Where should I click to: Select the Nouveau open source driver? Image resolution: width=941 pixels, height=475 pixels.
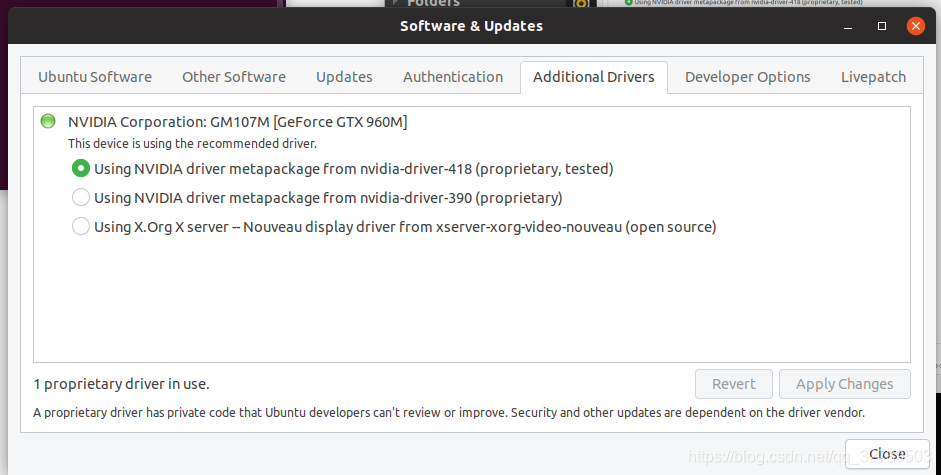click(81, 226)
